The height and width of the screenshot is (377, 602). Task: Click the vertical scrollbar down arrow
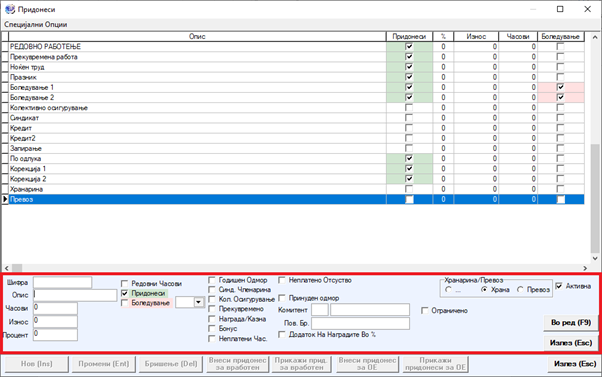click(595, 259)
